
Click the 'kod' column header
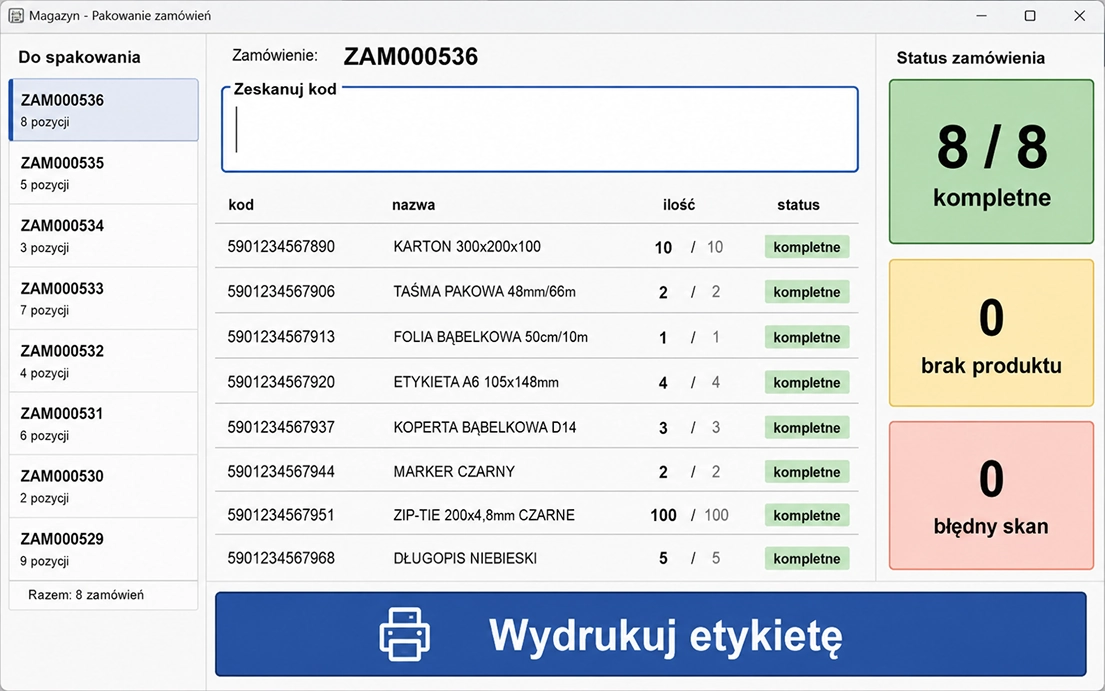coord(241,205)
